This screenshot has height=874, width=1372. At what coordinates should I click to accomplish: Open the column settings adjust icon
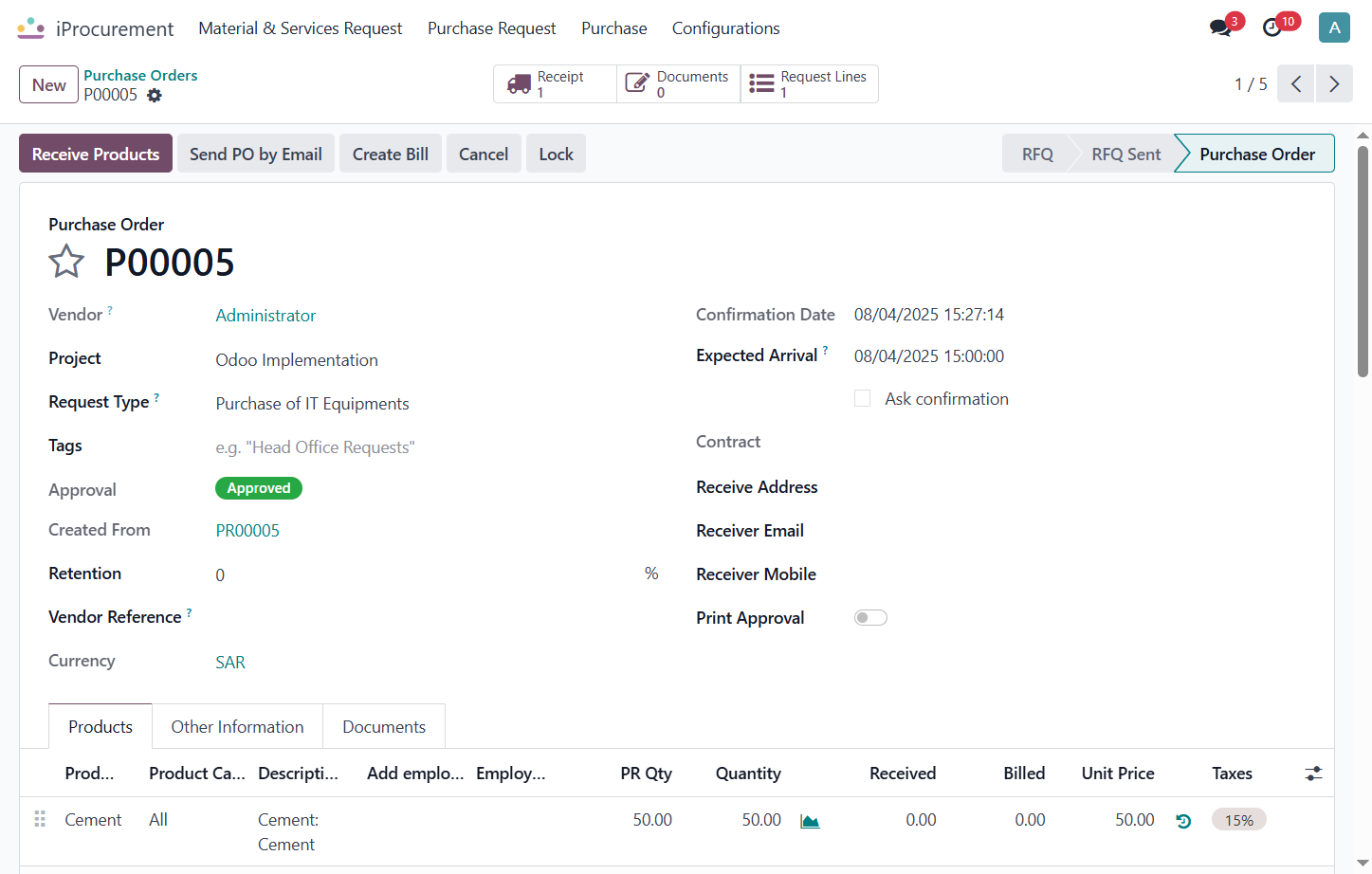coord(1313,774)
